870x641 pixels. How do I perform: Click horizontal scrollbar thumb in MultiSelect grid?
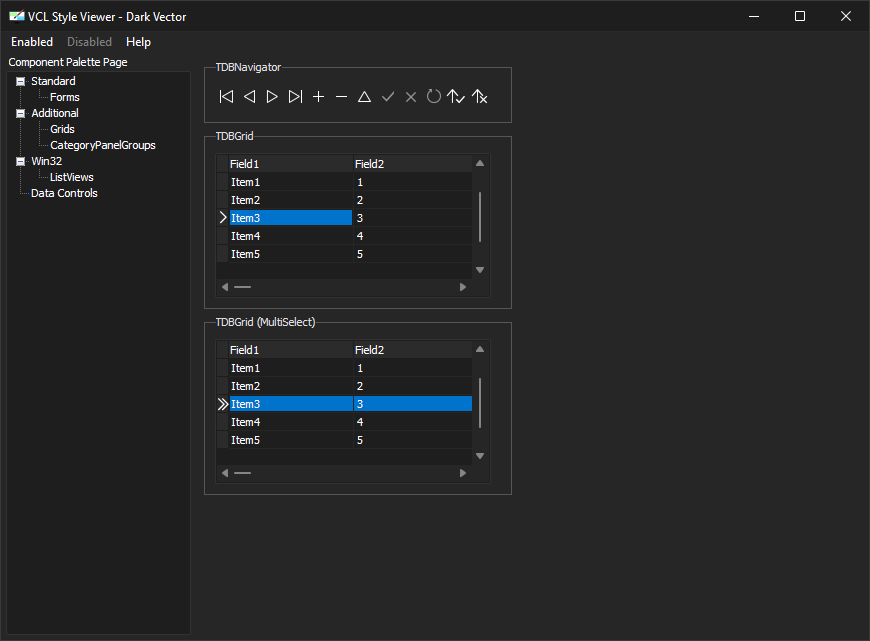click(x=242, y=473)
